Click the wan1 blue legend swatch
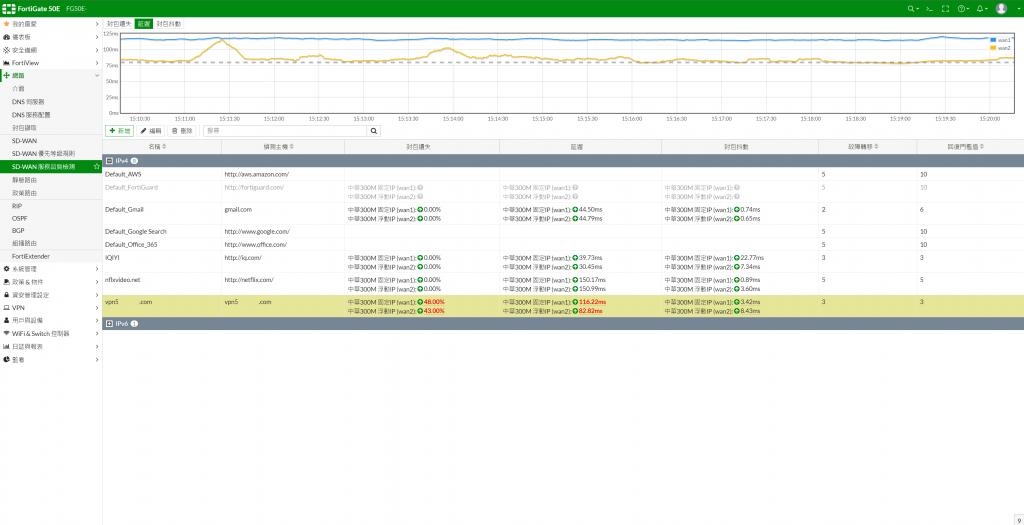The image size is (1024, 525). tap(993, 40)
